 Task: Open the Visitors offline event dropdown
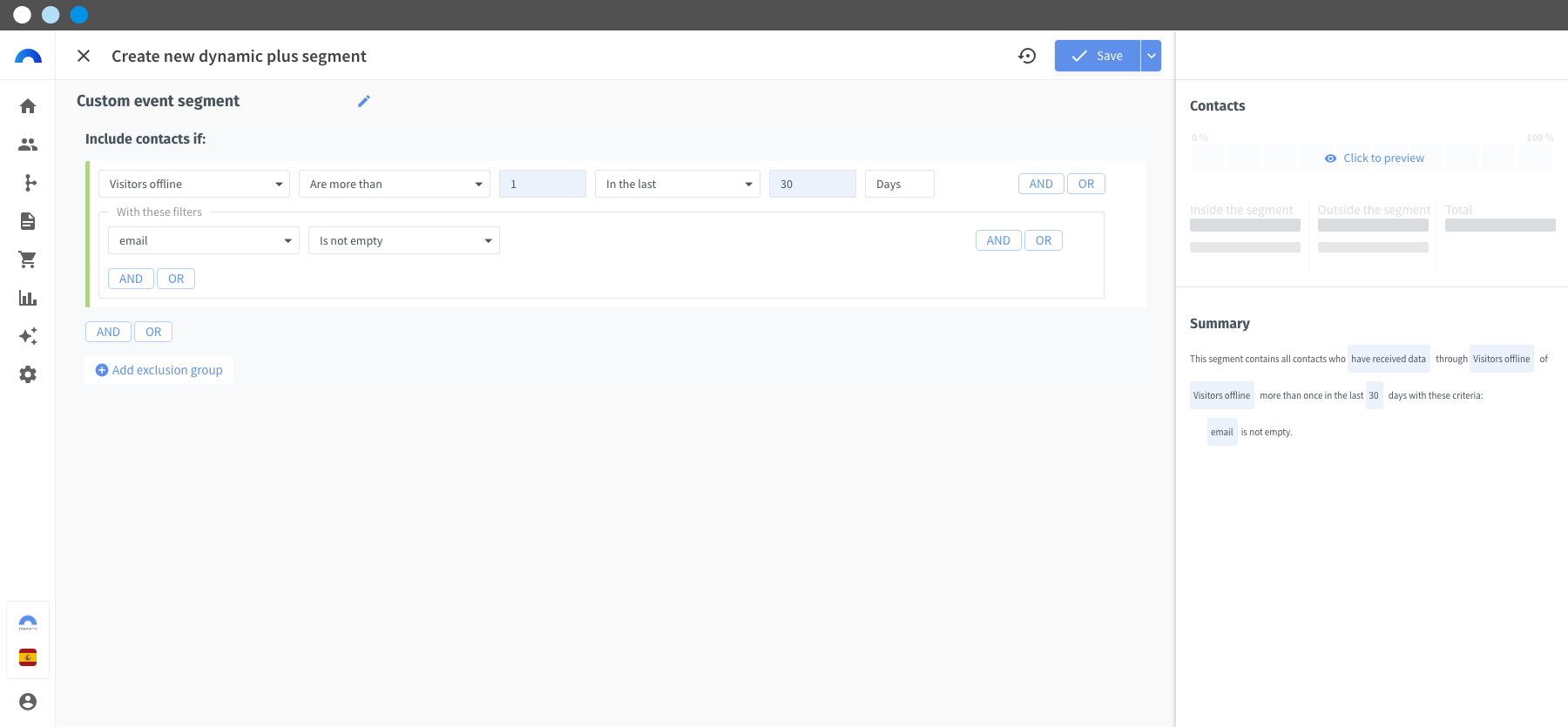coord(194,184)
